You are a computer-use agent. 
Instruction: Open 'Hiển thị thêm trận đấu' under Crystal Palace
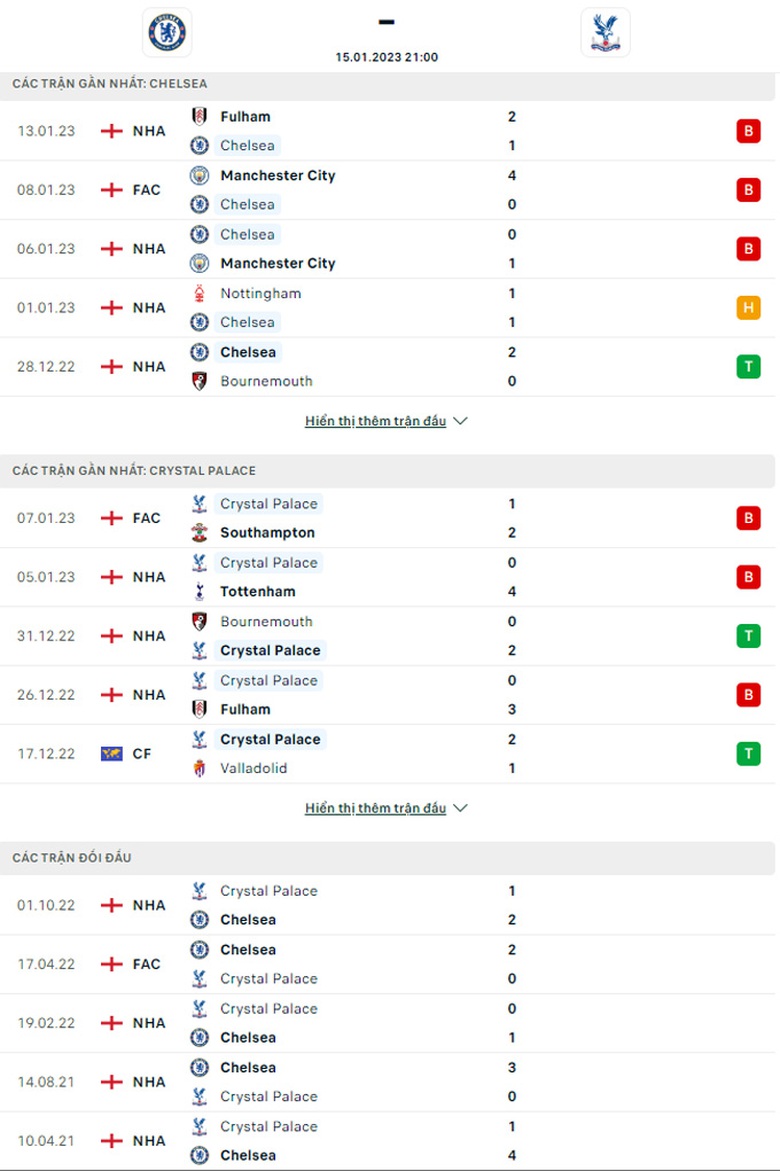[x=375, y=808]
